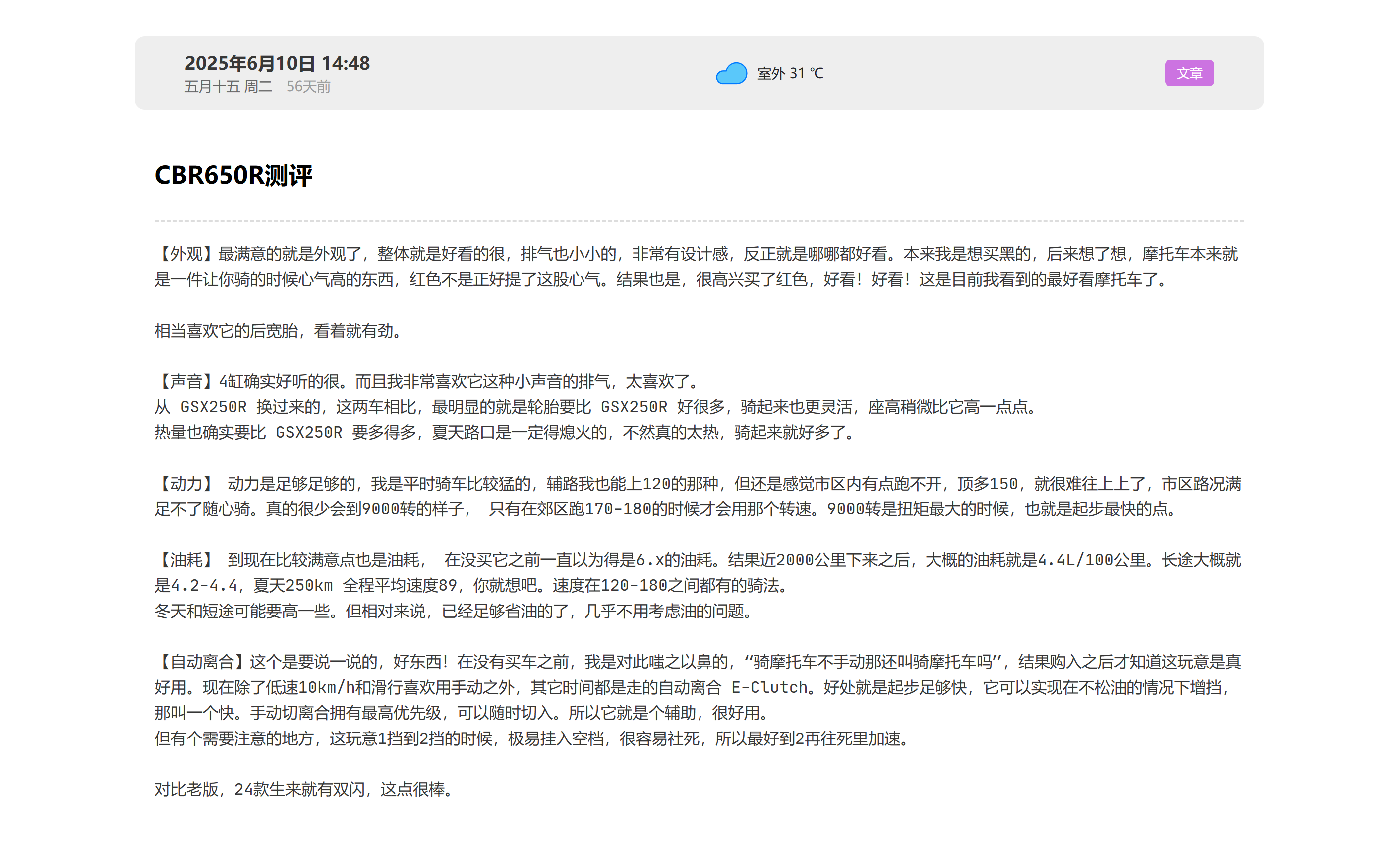Viewport: 1400px width, 861px height.
Task: Click the blue cloud weather icon
Action: [731, 74]
